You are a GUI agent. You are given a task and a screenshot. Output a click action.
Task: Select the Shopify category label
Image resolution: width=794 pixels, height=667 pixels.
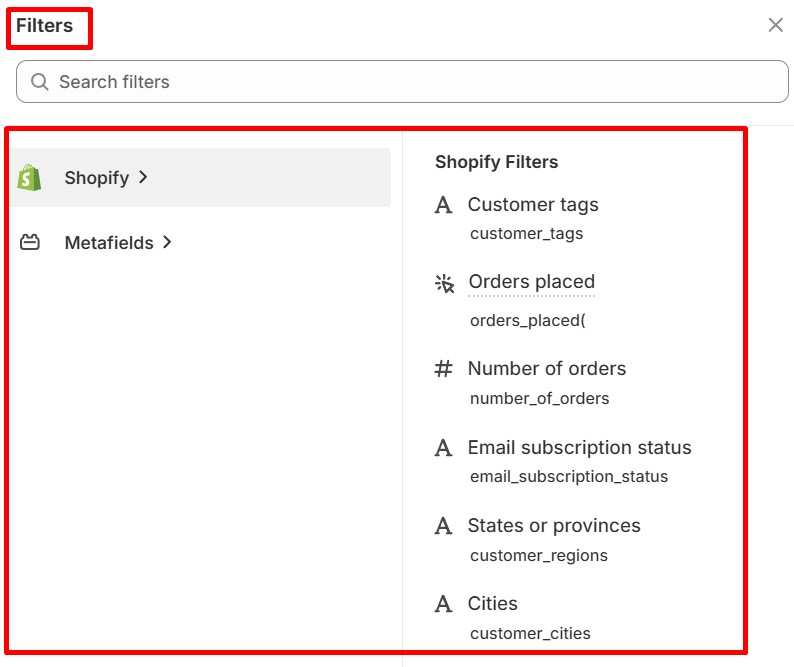(97, 178)
